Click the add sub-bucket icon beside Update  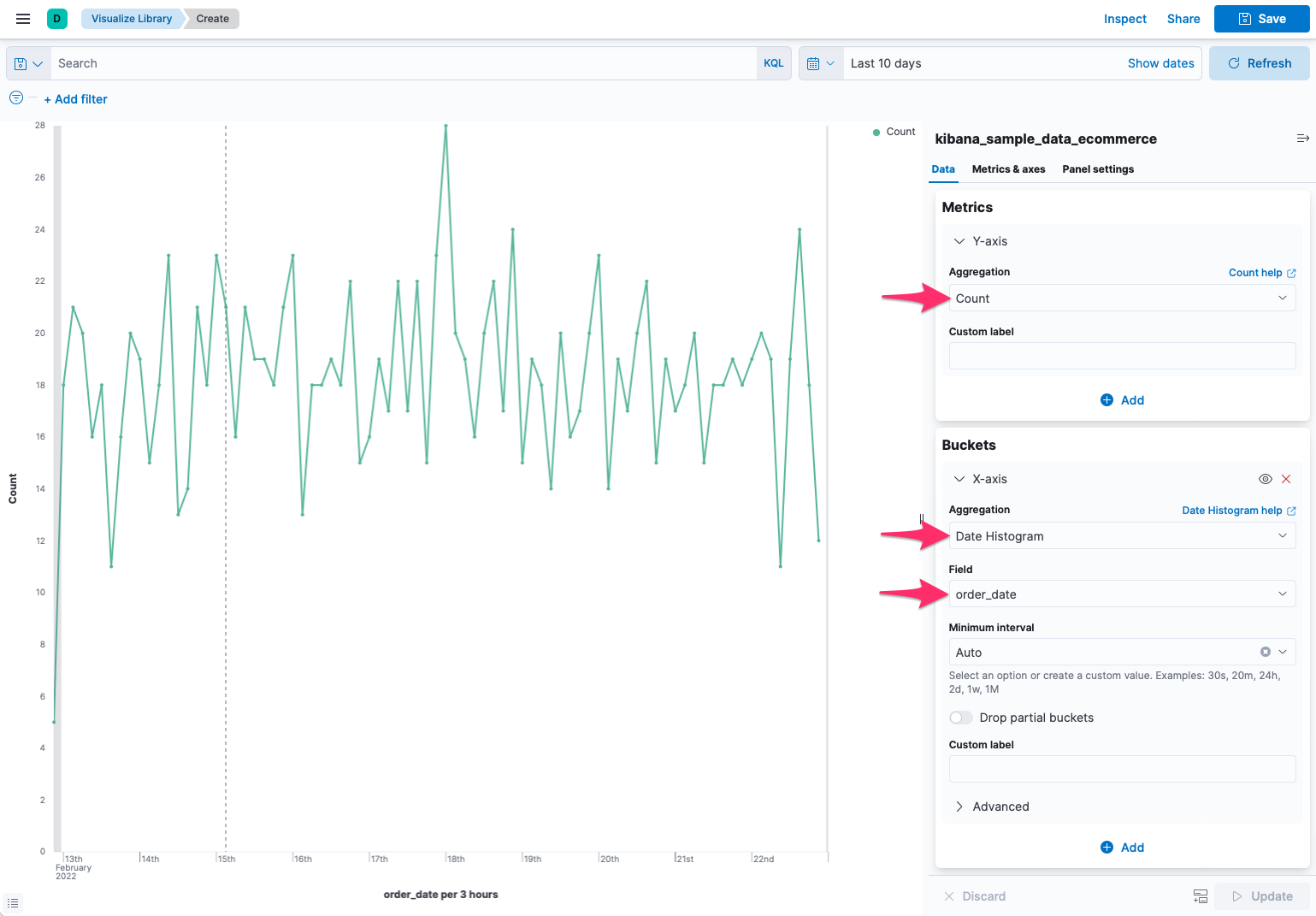click(1200, 895)
